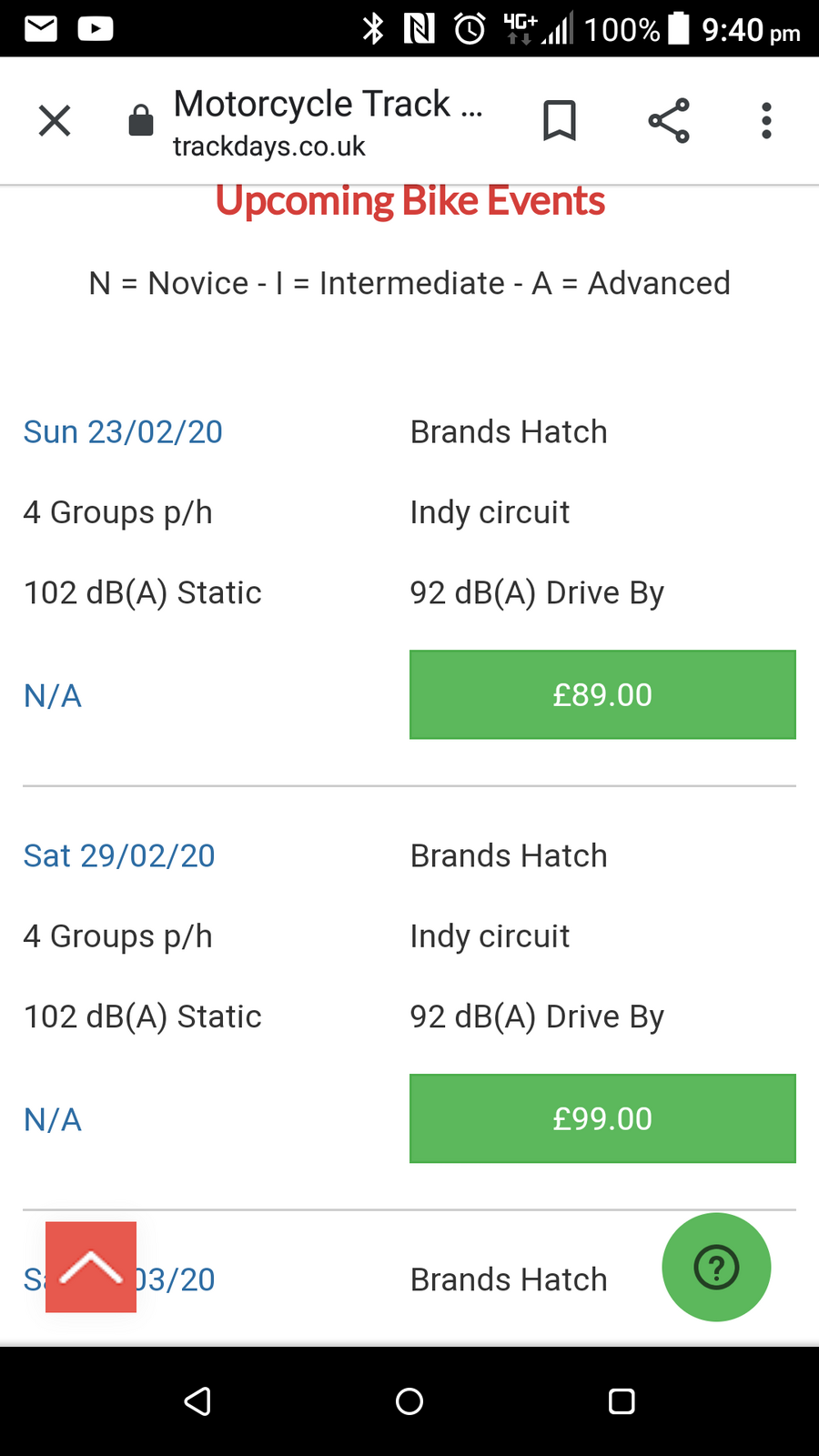Image resolution: width=819 pixels, height=1456 pixels.
Task: Tap the trackdays.co.uk URL text
Action: pos(269,147)
